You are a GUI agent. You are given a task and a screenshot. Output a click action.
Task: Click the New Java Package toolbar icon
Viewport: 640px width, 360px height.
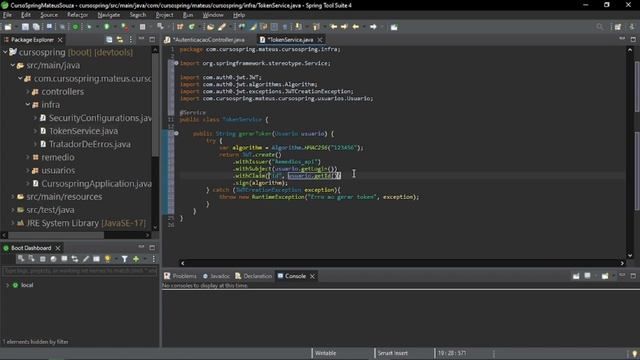point(180,27)
